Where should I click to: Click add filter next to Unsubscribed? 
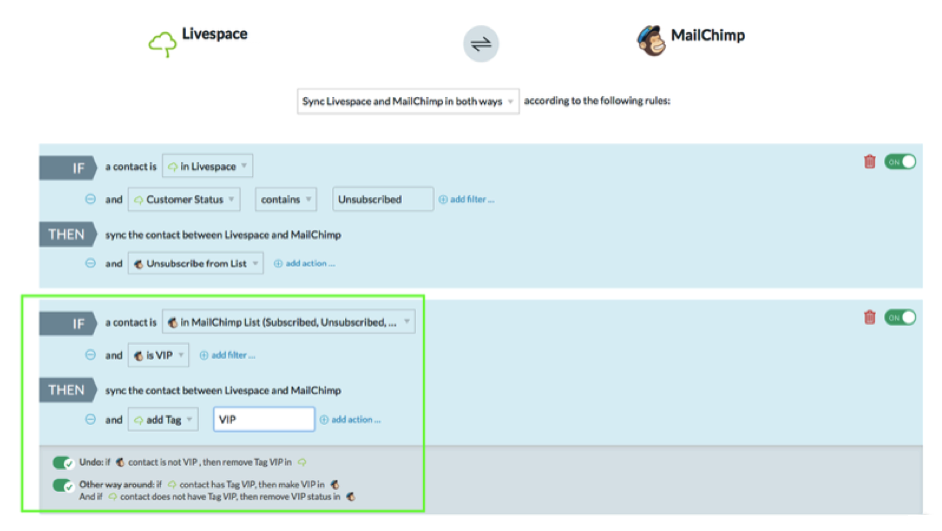pos(467,199)
